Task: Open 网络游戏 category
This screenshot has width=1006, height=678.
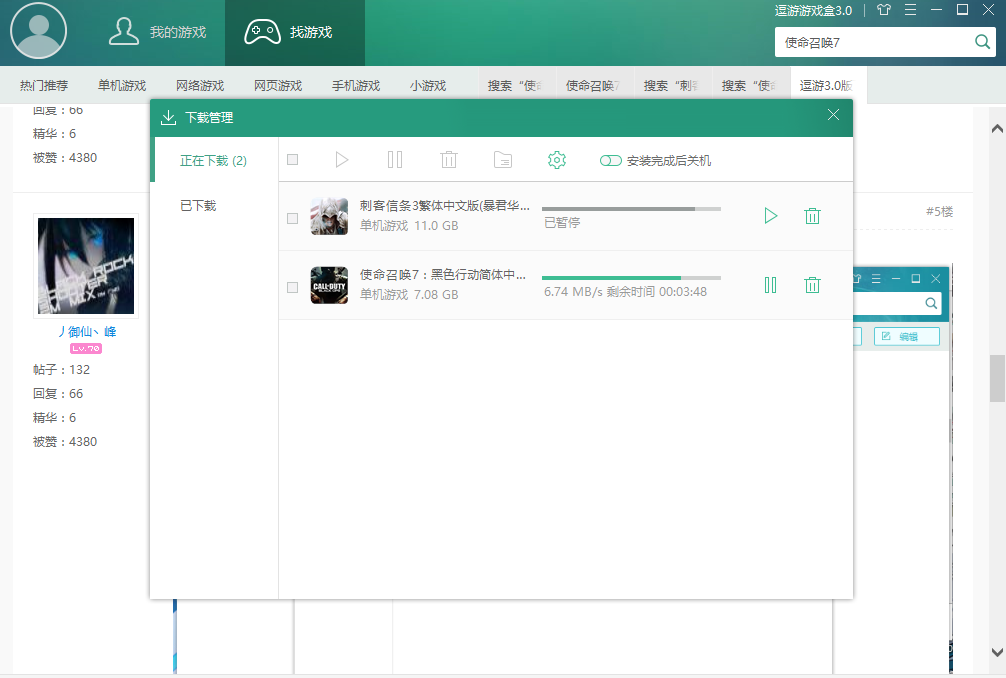Action: pyautogui.click(x=200, y=85)
